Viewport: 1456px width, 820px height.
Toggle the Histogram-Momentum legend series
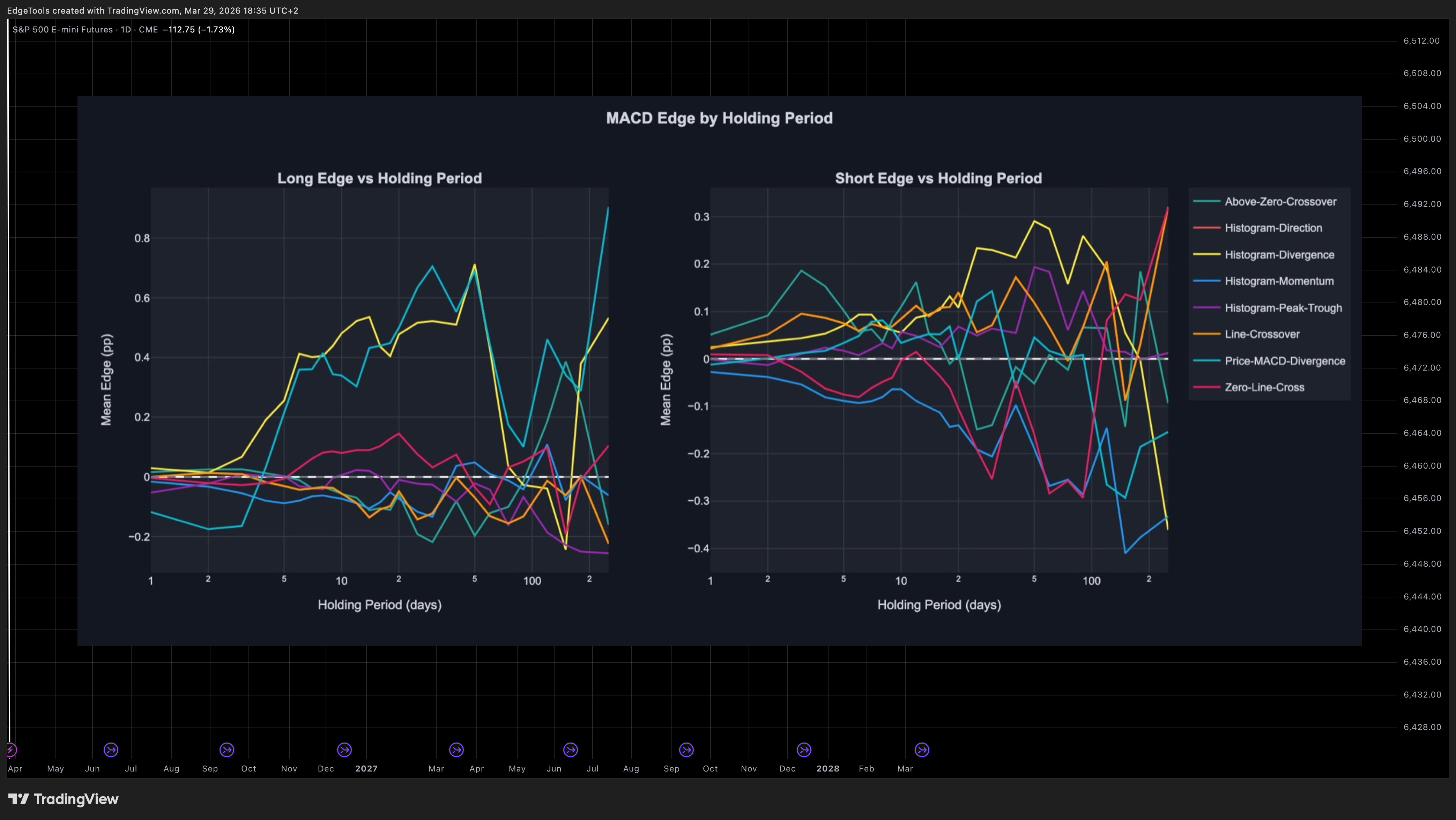[x=1263, y=282]
